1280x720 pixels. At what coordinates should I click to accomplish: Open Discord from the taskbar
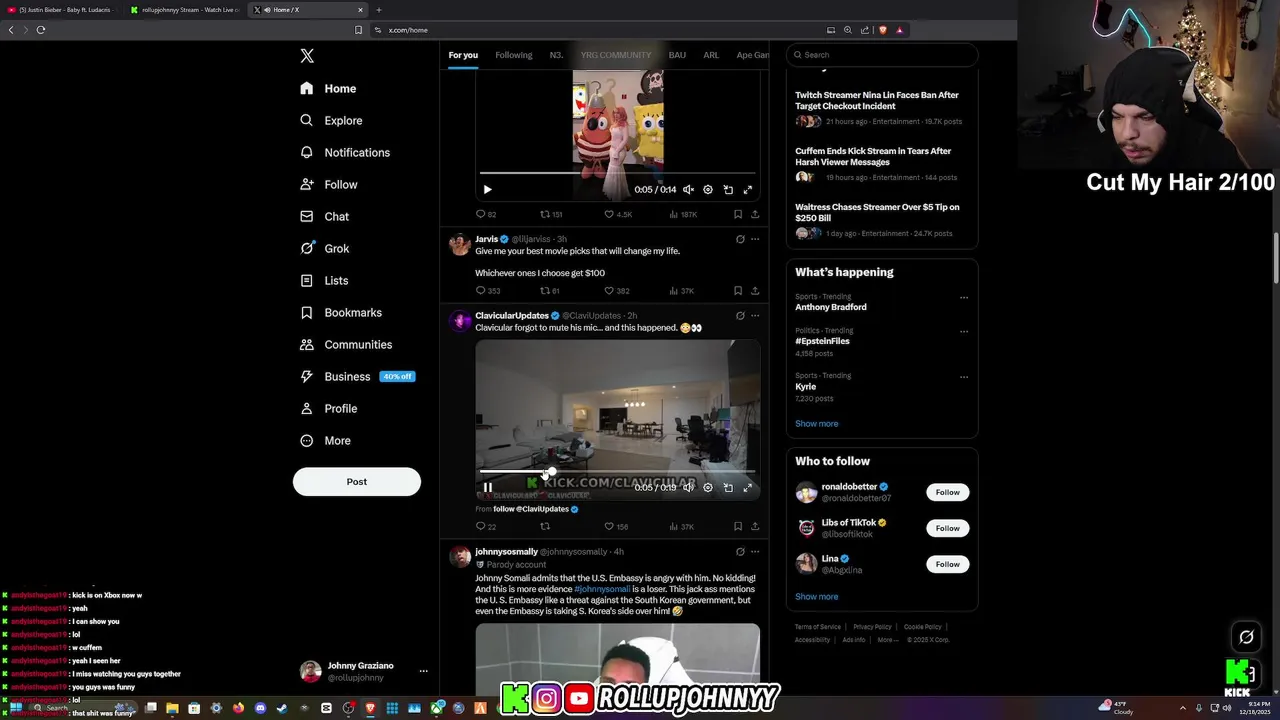coord(260,708)
